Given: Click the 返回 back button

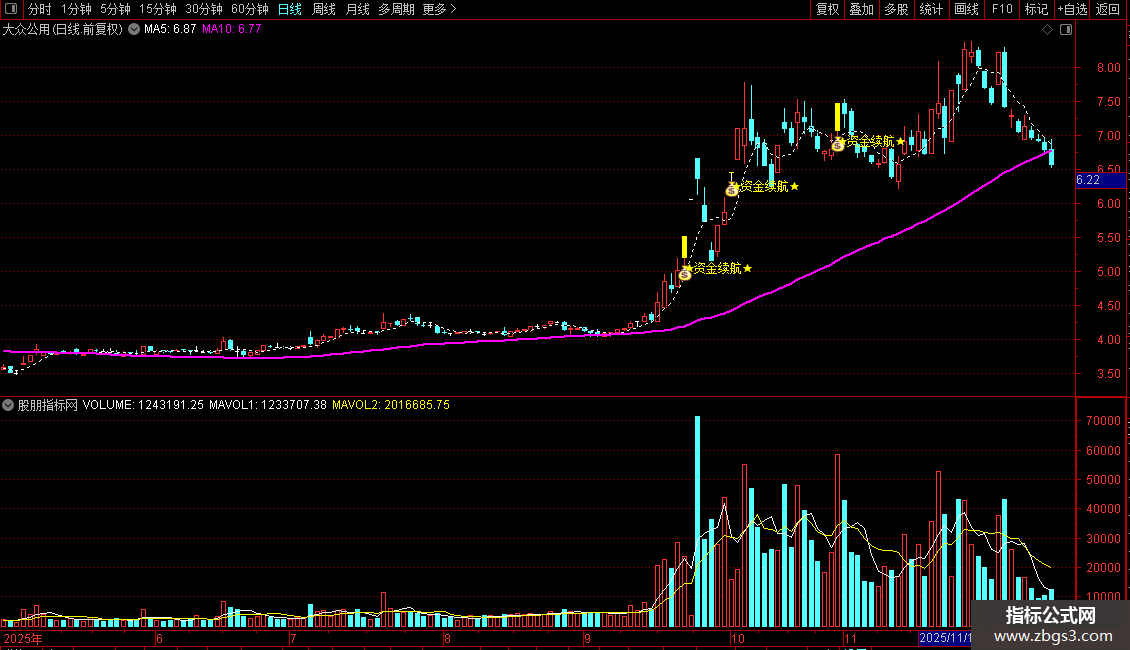Looking at the screenshot, I should pos(1108,9).
